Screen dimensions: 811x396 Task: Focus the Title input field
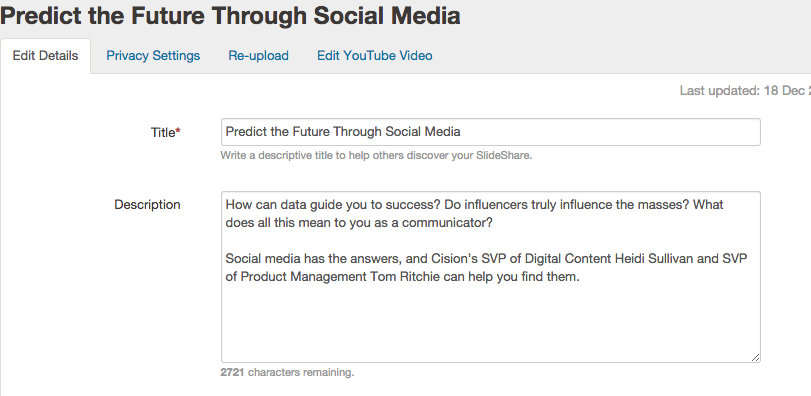[490, 132]
